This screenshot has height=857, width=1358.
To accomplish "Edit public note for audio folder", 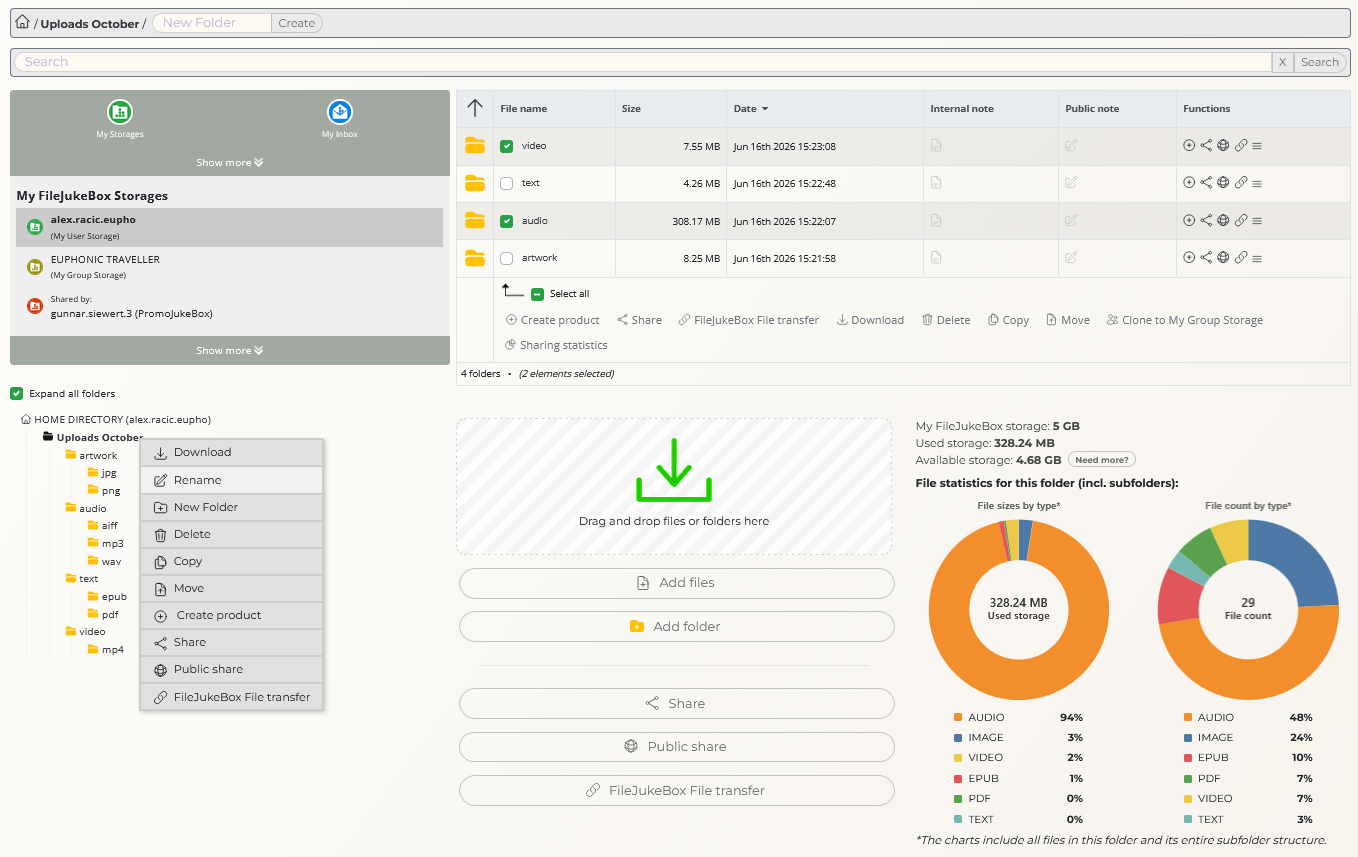I will point(1071,221).
